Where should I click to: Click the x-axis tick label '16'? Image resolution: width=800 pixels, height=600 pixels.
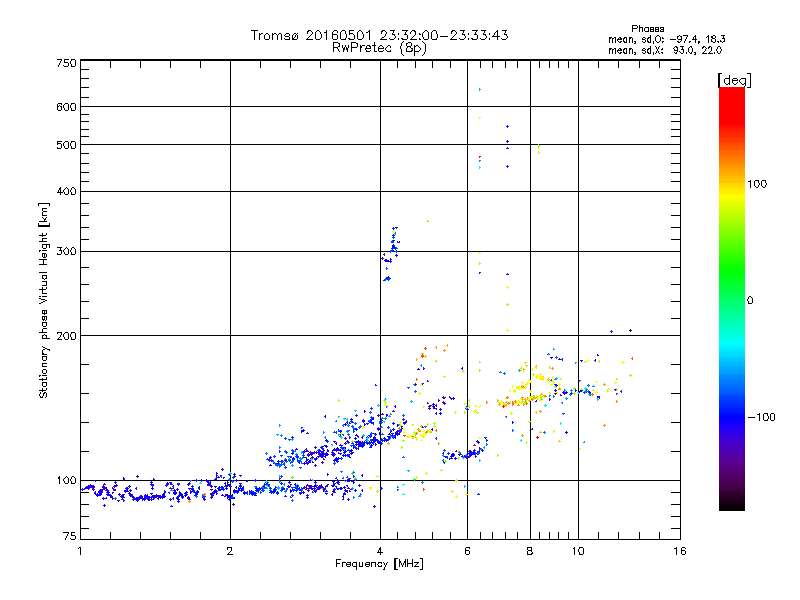[680, 551]
